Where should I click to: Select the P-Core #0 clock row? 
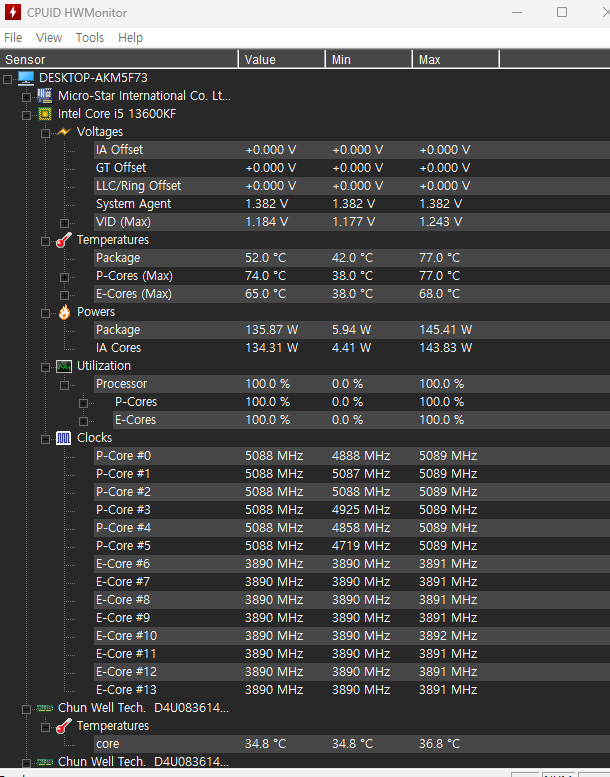point(352,456)
